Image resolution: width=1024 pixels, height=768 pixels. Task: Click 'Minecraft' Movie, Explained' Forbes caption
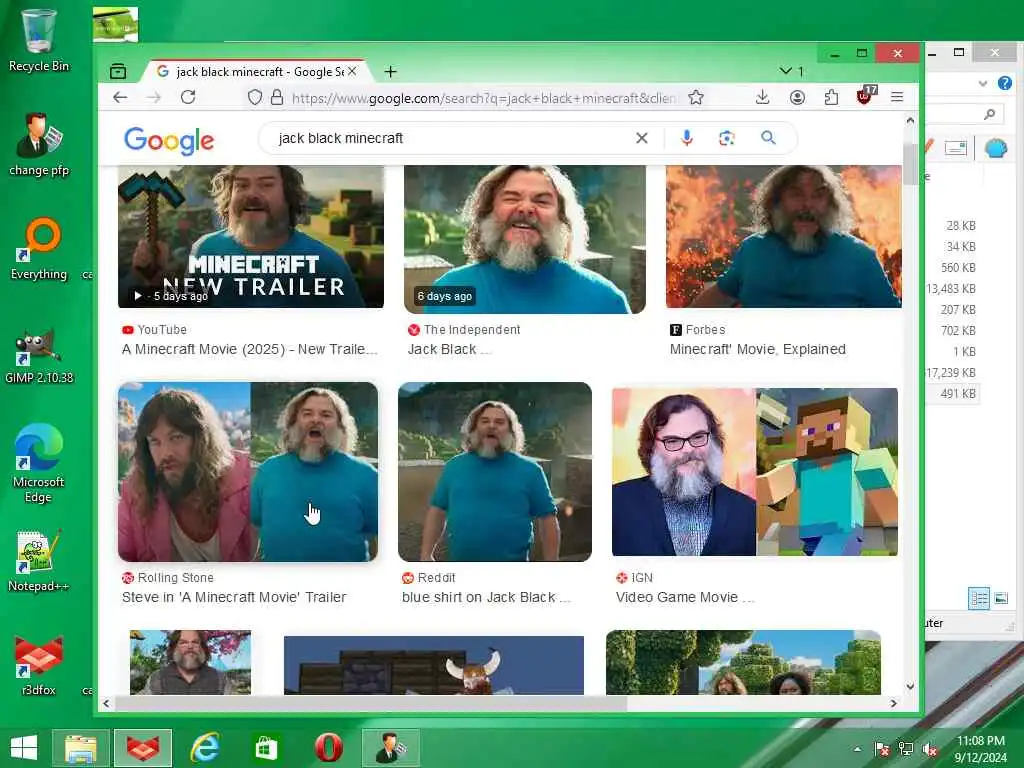coord(758,349)
